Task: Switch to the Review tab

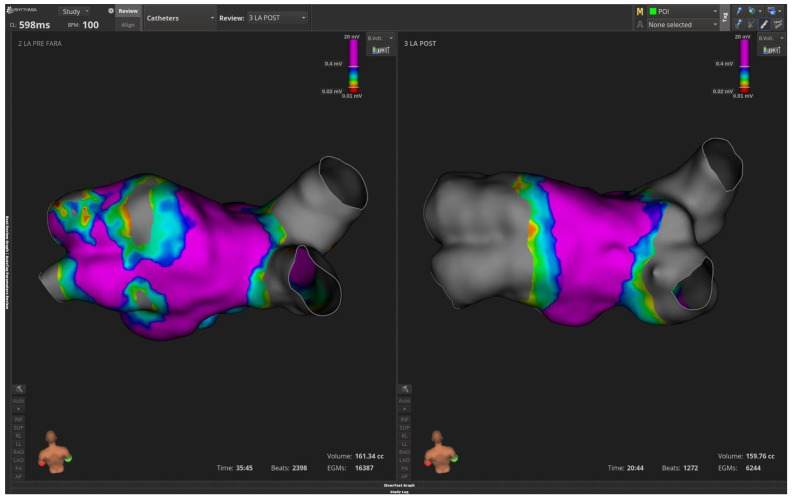Action: coord(128,11)
